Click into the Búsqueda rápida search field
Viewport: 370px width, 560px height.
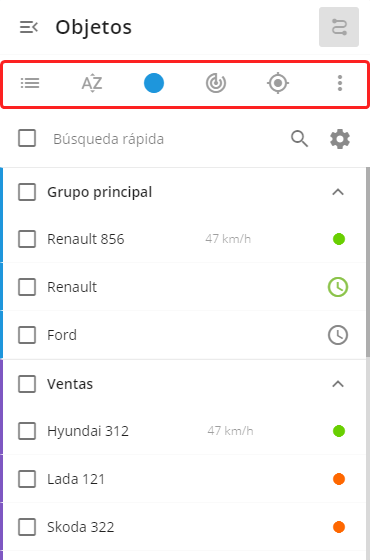(x=168, y=139)
